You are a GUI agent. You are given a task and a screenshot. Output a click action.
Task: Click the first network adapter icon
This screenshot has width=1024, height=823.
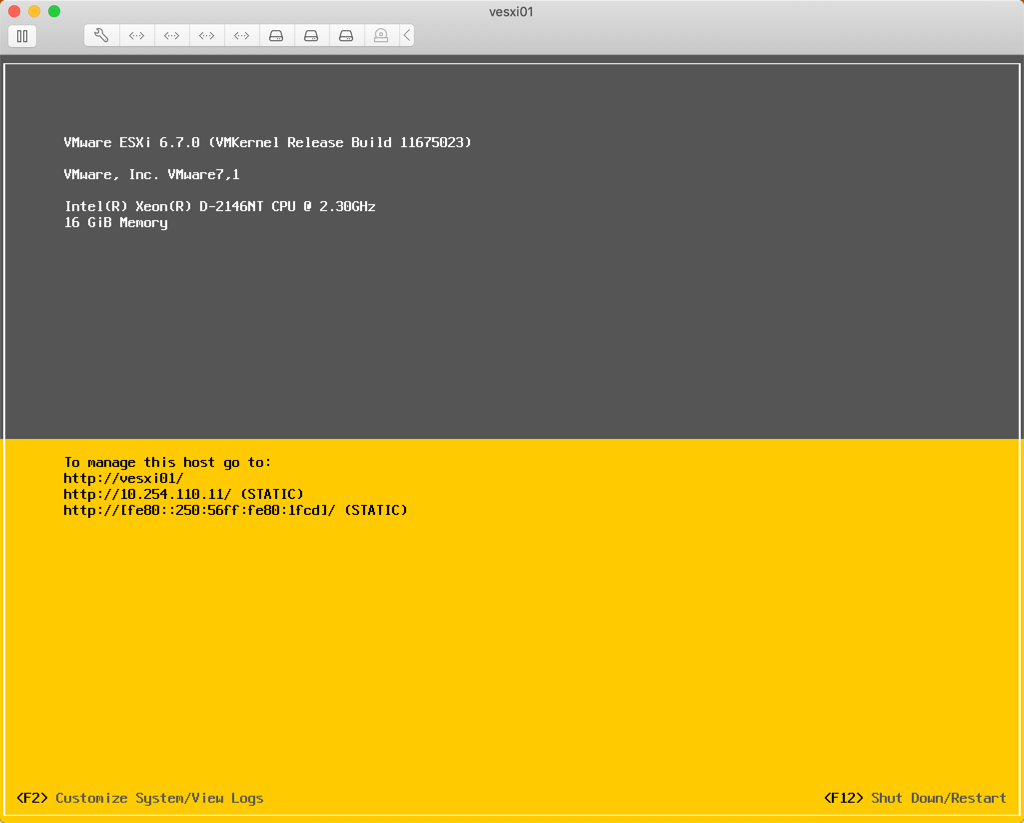click(x=136, y=35)
